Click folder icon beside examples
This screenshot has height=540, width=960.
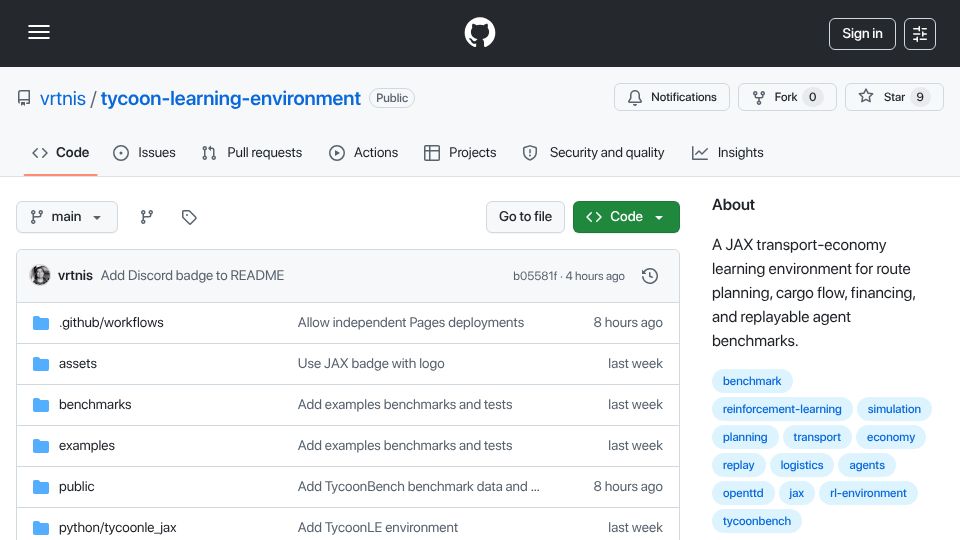tap(41, 446)
